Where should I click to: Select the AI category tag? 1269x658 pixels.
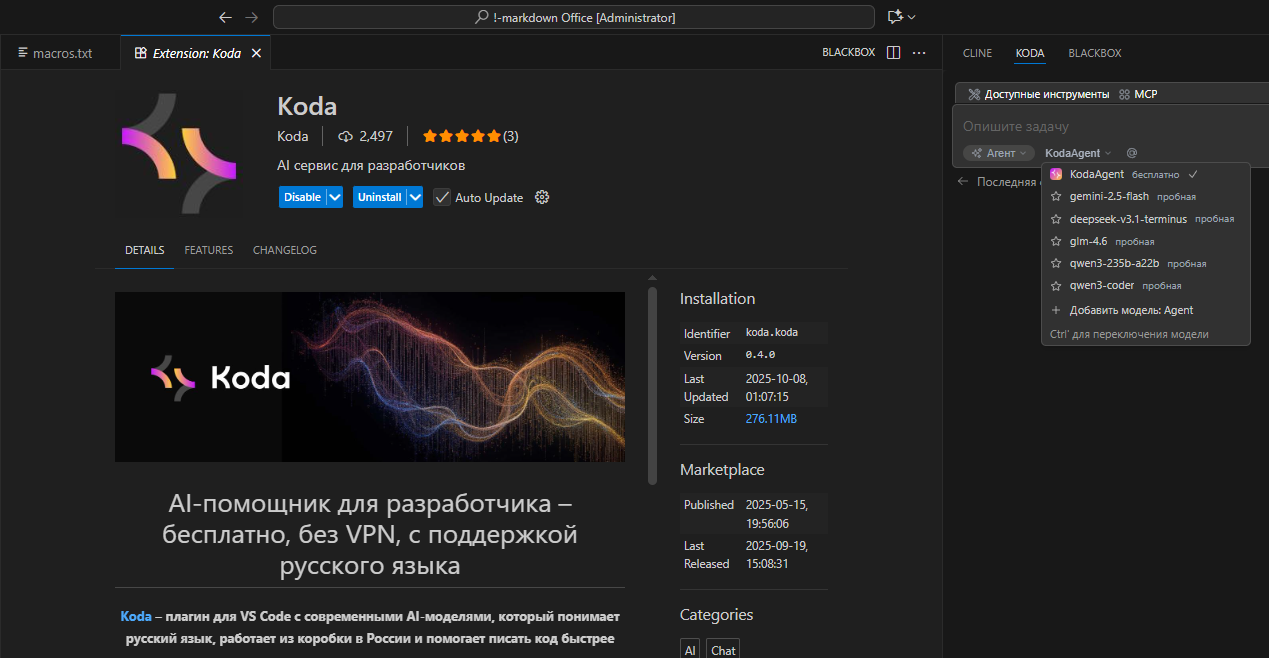pyautogui.click(x=690, y=650)
